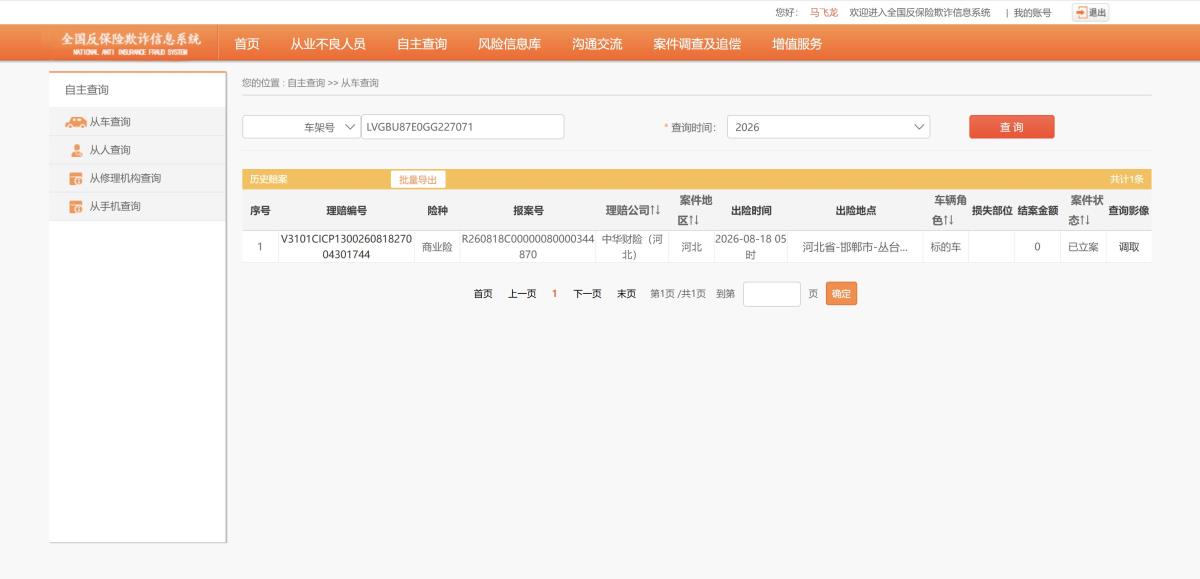Viewport: 1200px width, 579px height.
Task: Open the 从业不良人员 menu
Action: 328,44
